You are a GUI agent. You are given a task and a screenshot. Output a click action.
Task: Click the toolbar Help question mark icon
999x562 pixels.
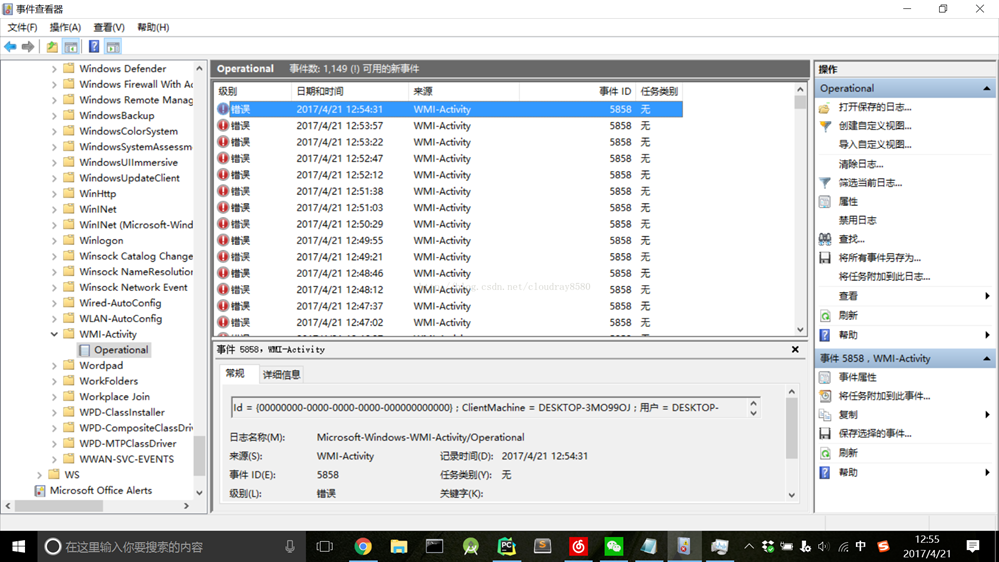point(94,47)
